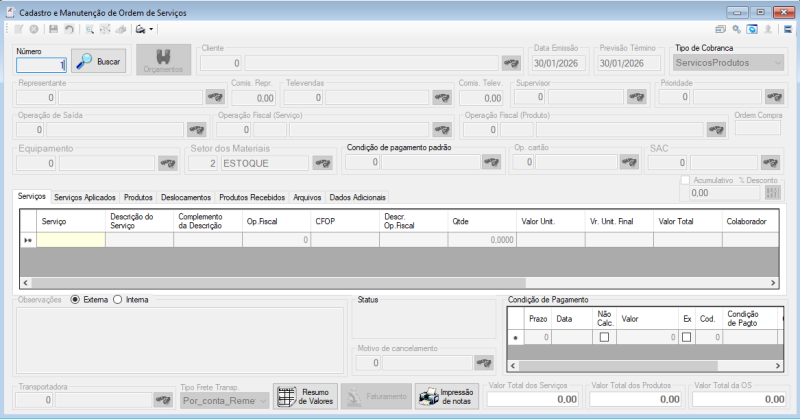Image resolution: width=800 pixels, height=419 pixels.
Task: Click the user silhouette toolbar icon
Action: click(x=768, y=29)
